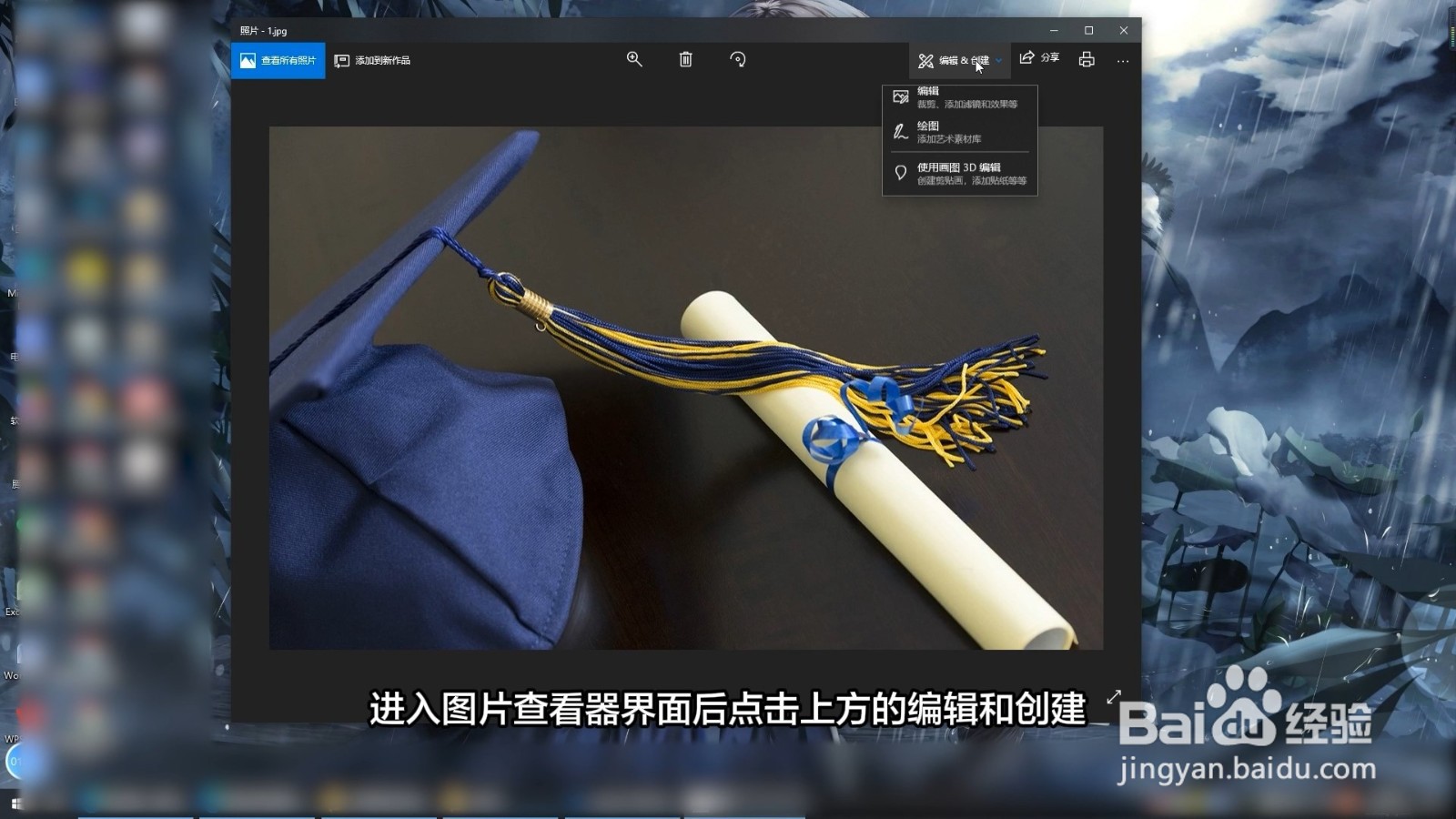Delete the photo using the trash icon
The height and width of the screenshot is (819, 1456).
tap(685, 58)
